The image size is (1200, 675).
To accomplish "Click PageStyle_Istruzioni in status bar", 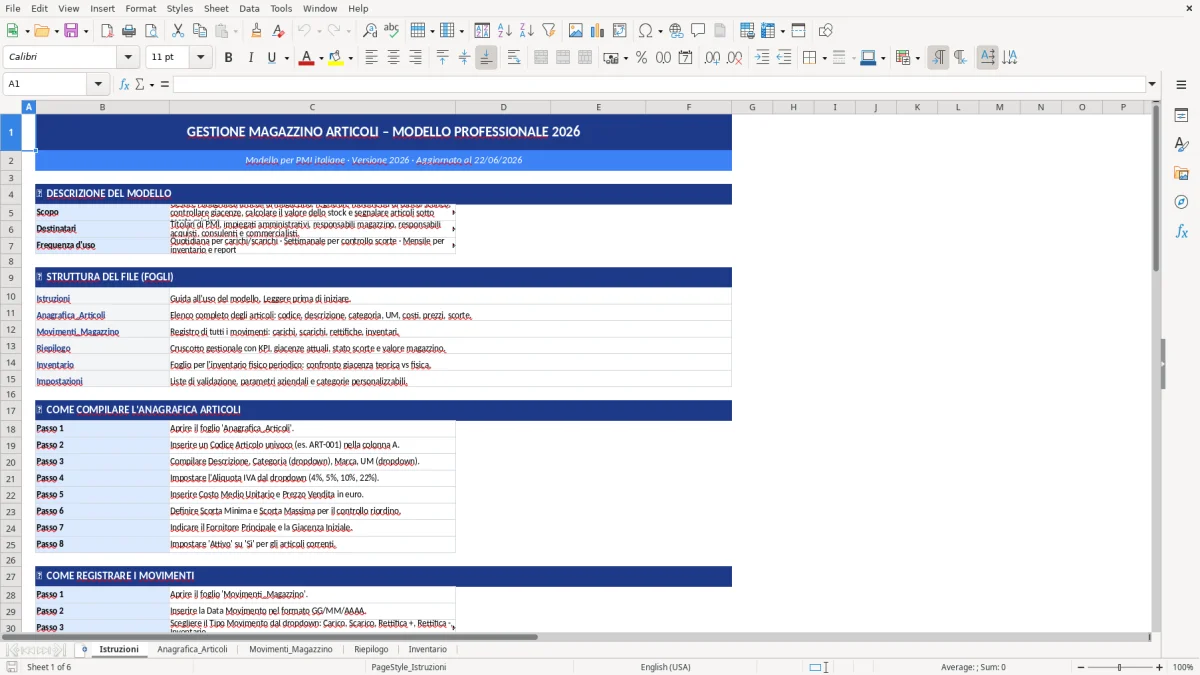I will [409, 667].
